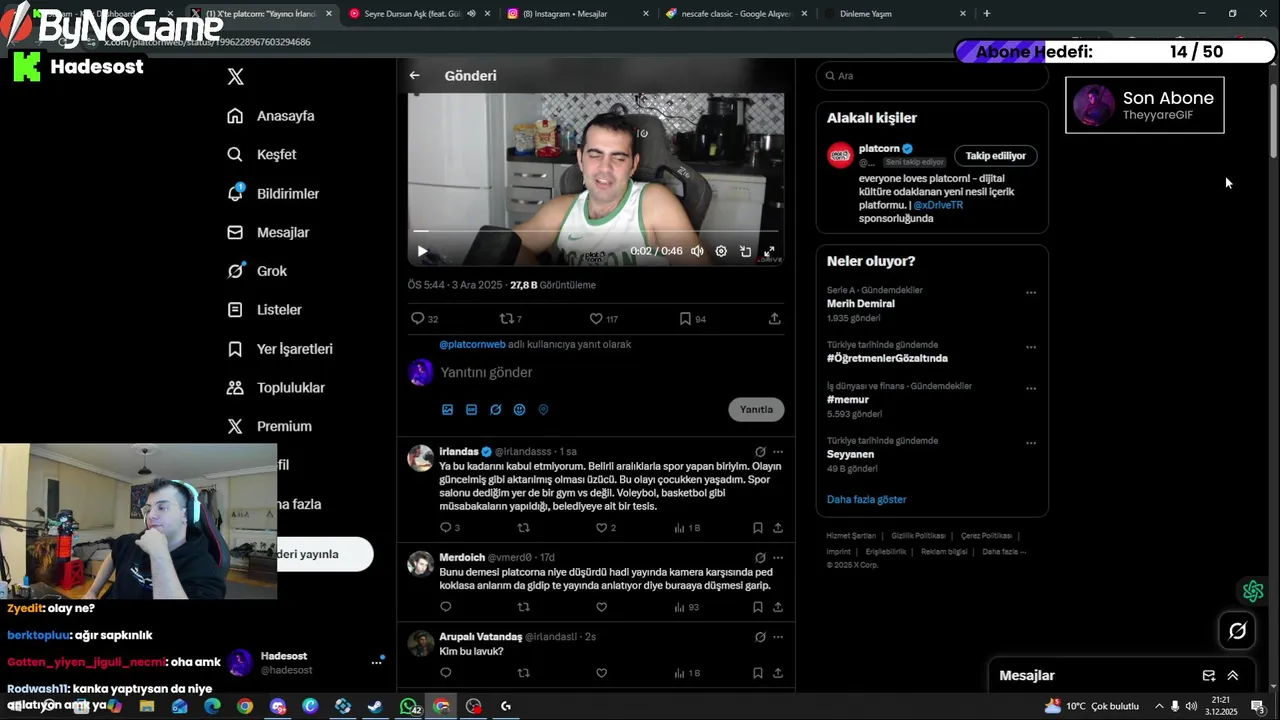Compose new message in the Mesajlar drawer

(x=1208, y=676)
